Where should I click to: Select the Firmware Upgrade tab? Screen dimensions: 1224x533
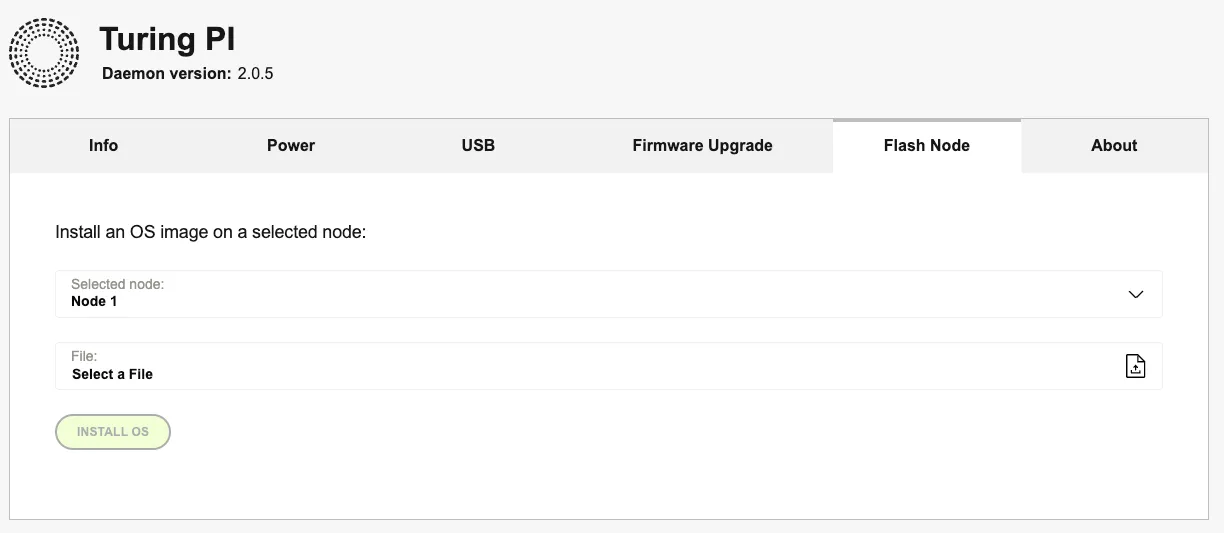point(702,146)
